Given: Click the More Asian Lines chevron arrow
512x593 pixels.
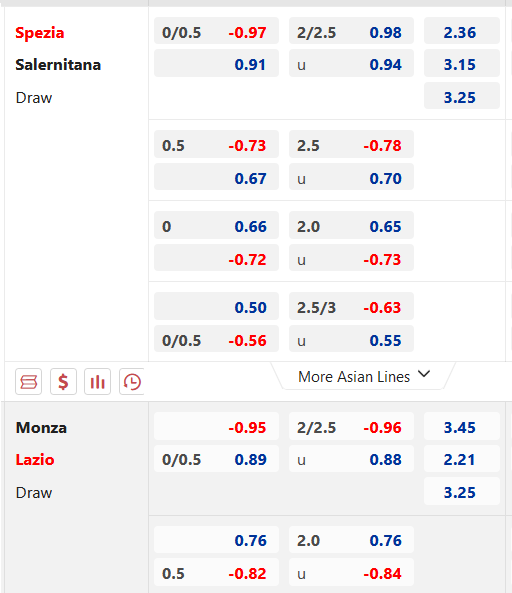Looking at the screenshot, I should pyautogui.click(x=424, y=374).
